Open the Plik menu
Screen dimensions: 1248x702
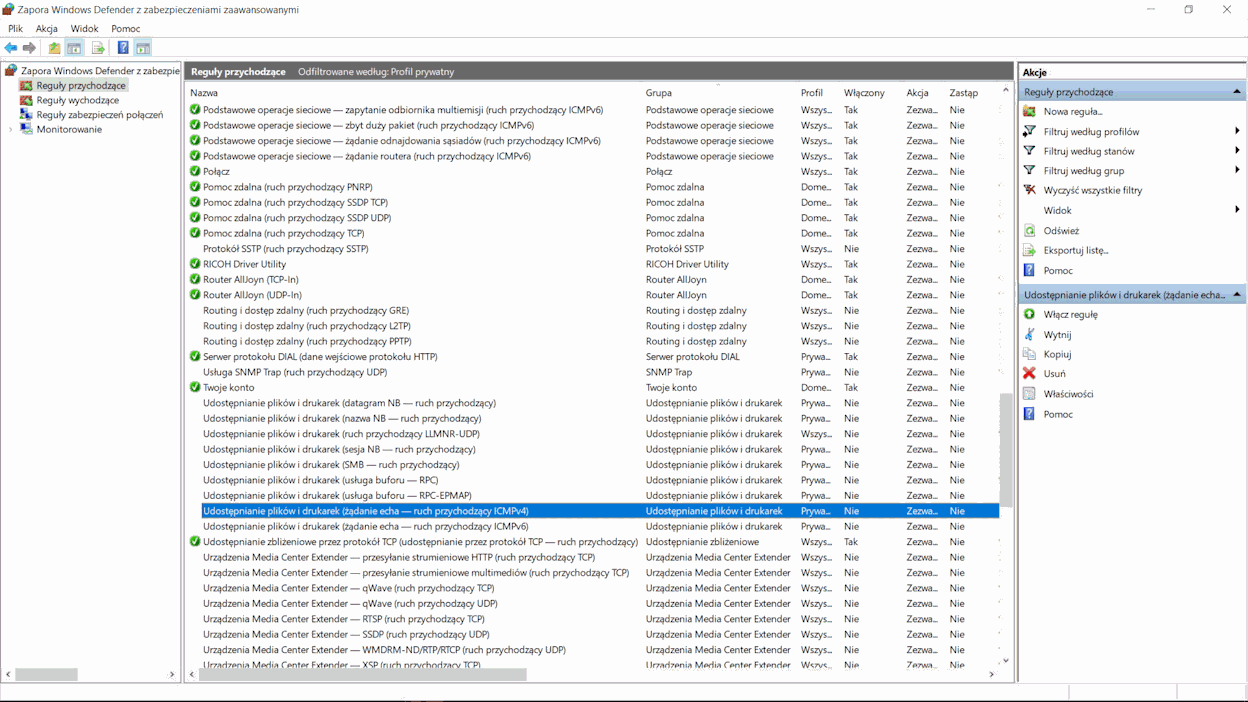pyautogui.click(x=15, y=28)
